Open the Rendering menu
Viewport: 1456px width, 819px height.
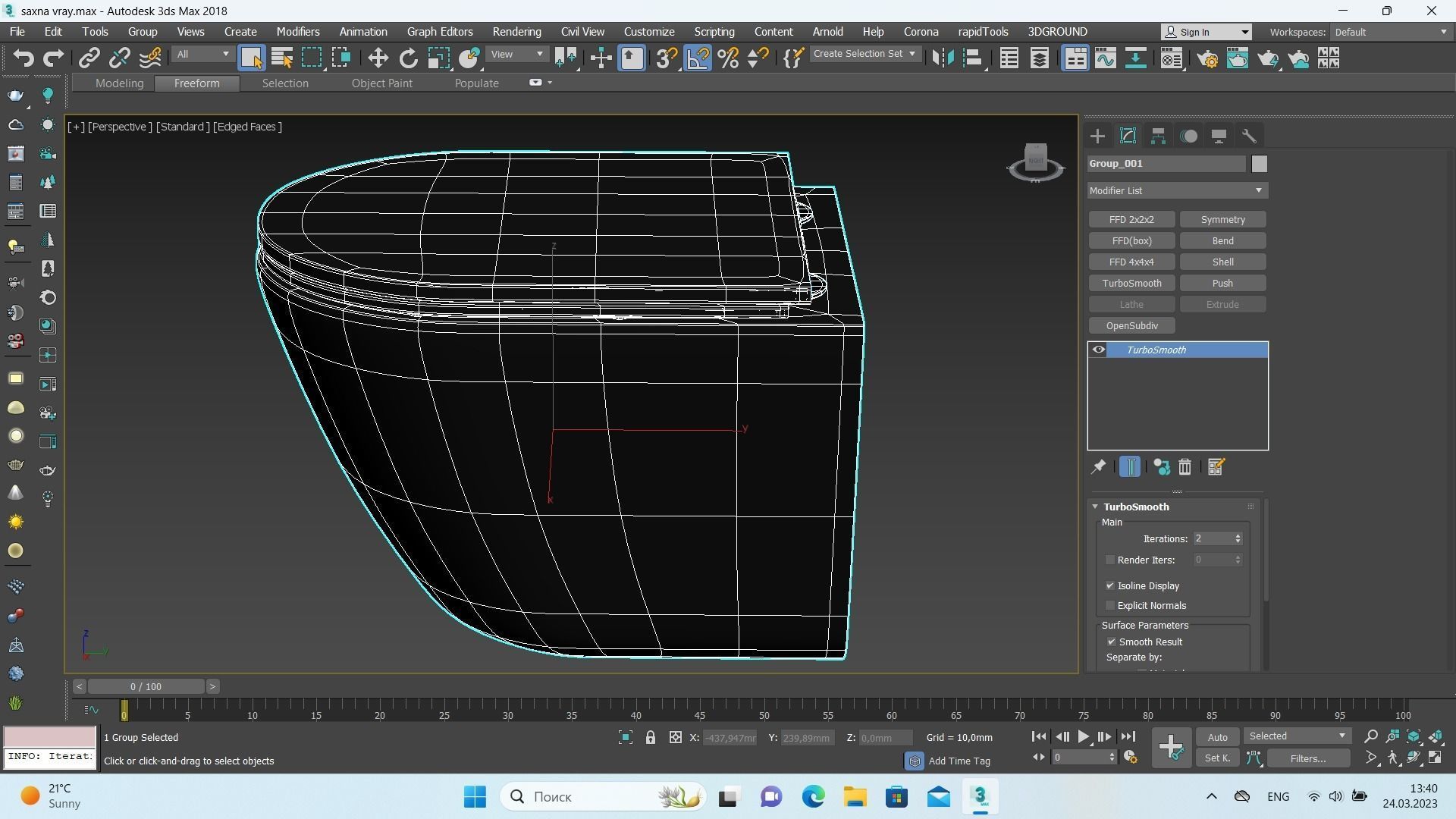point(516,32)
